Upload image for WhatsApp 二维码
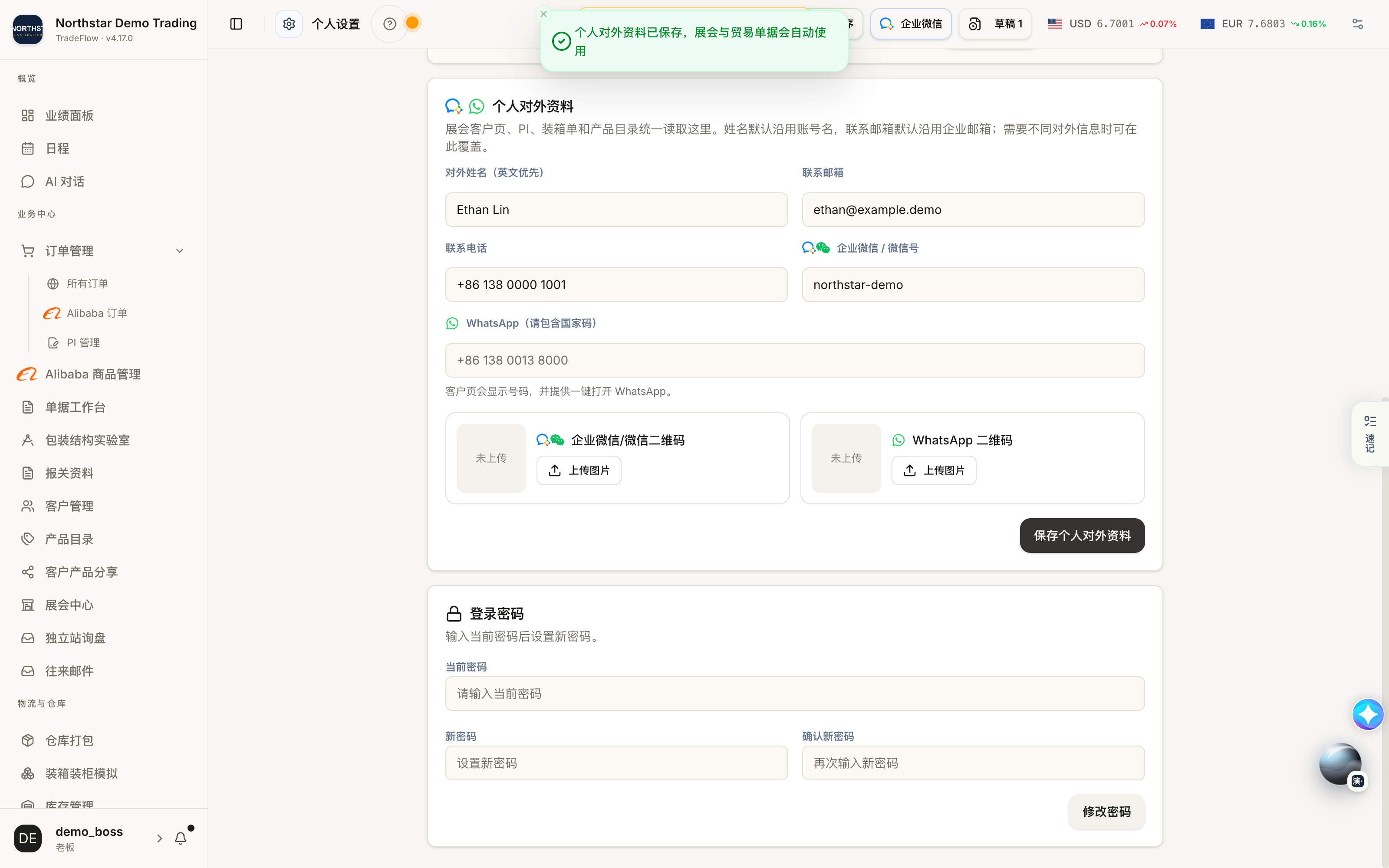This screenshot has width=1389, height=868. [934, 470]
